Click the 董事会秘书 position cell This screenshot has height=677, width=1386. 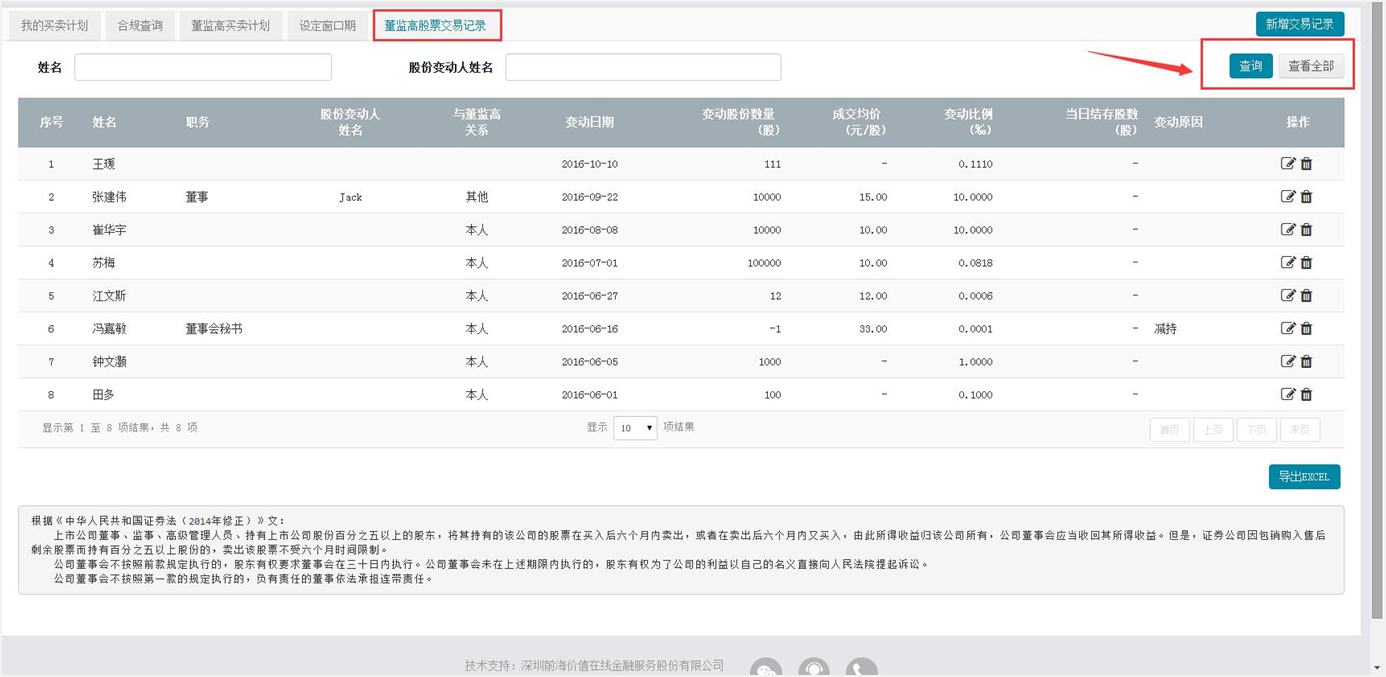click(x=214, y=329)
